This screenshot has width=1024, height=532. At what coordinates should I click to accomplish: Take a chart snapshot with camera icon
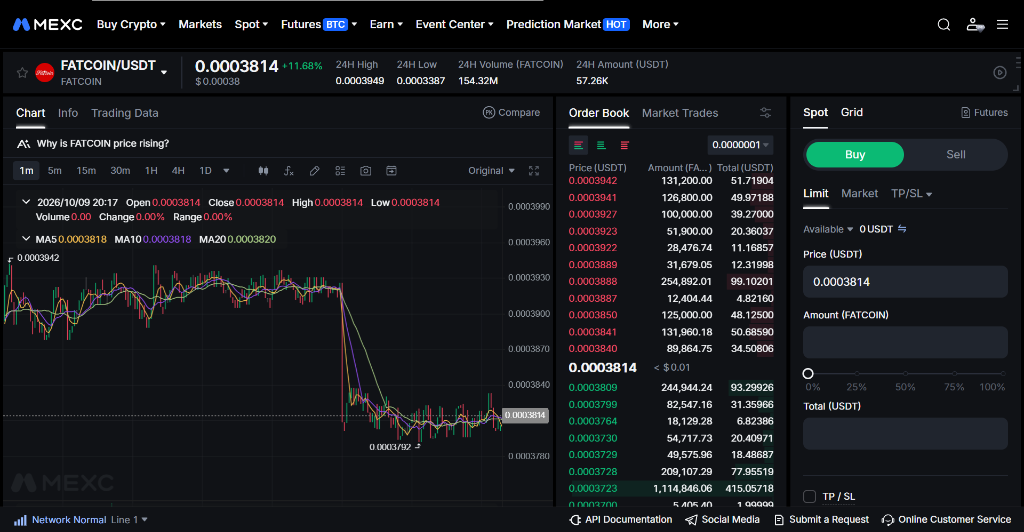point(366,170)
